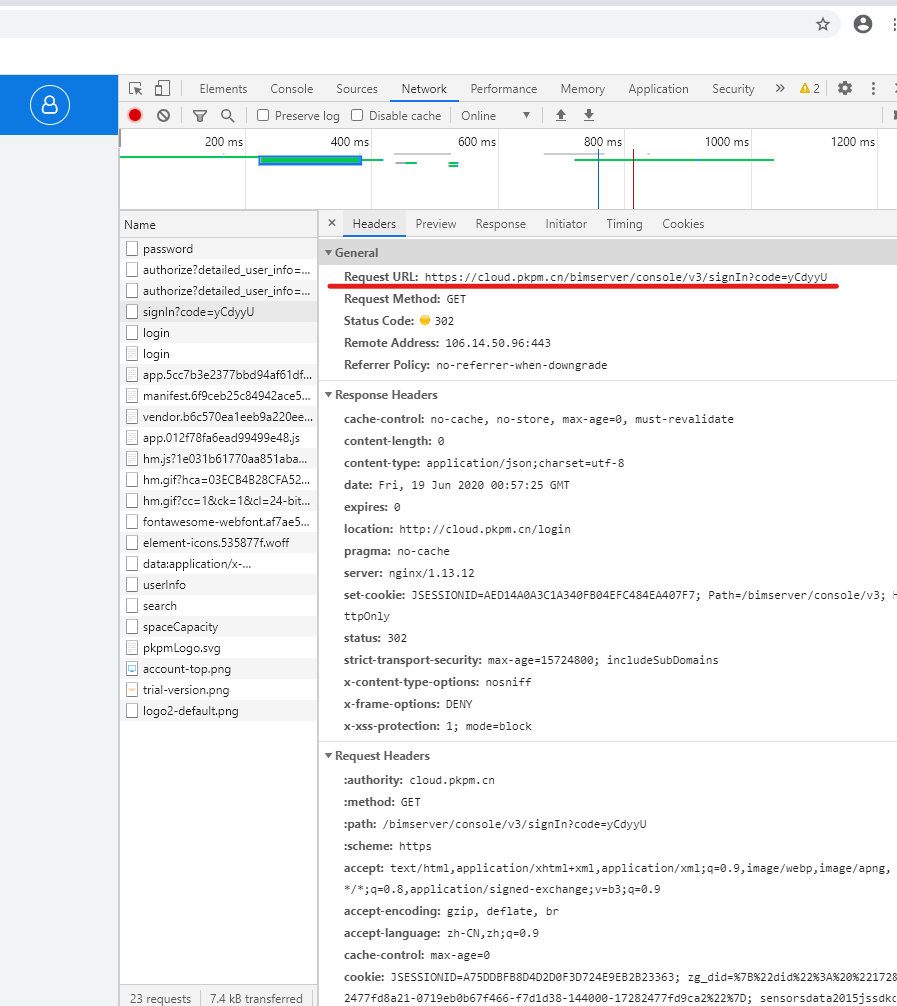Switch to the Console panel
This screenshot has width=897, height=1006.
[291, 88]
